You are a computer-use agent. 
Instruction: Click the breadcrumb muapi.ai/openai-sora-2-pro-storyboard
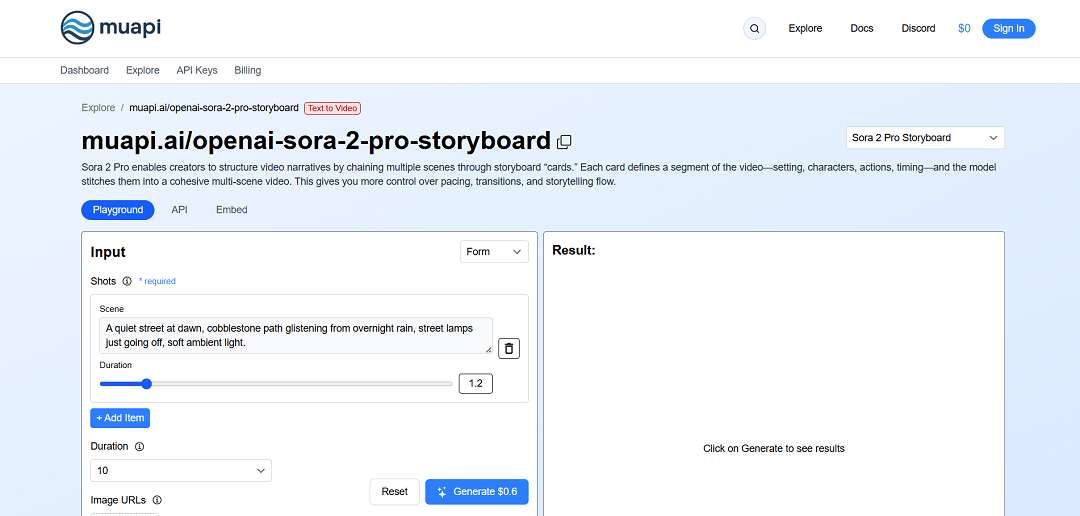tap(214, 108)
